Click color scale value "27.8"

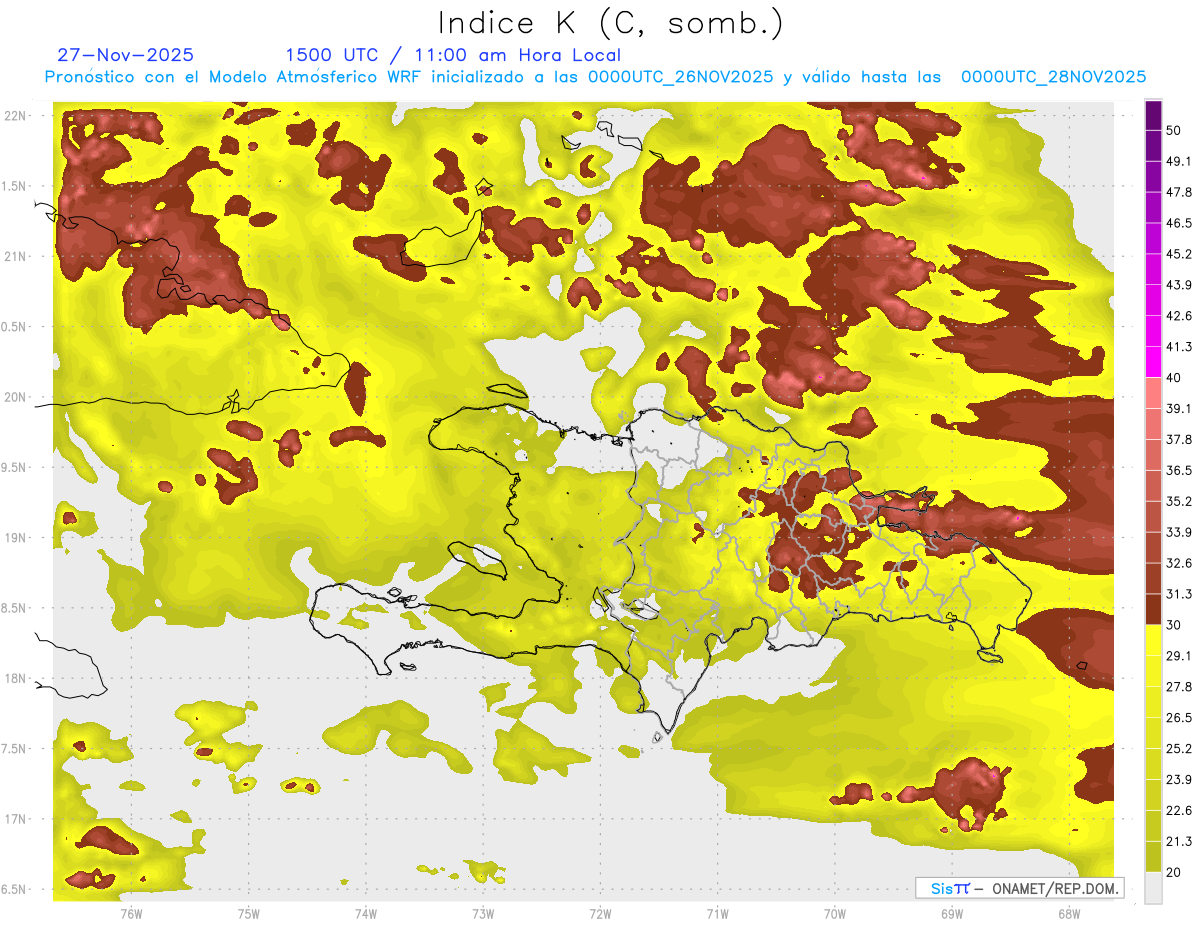click(1178, 687)
